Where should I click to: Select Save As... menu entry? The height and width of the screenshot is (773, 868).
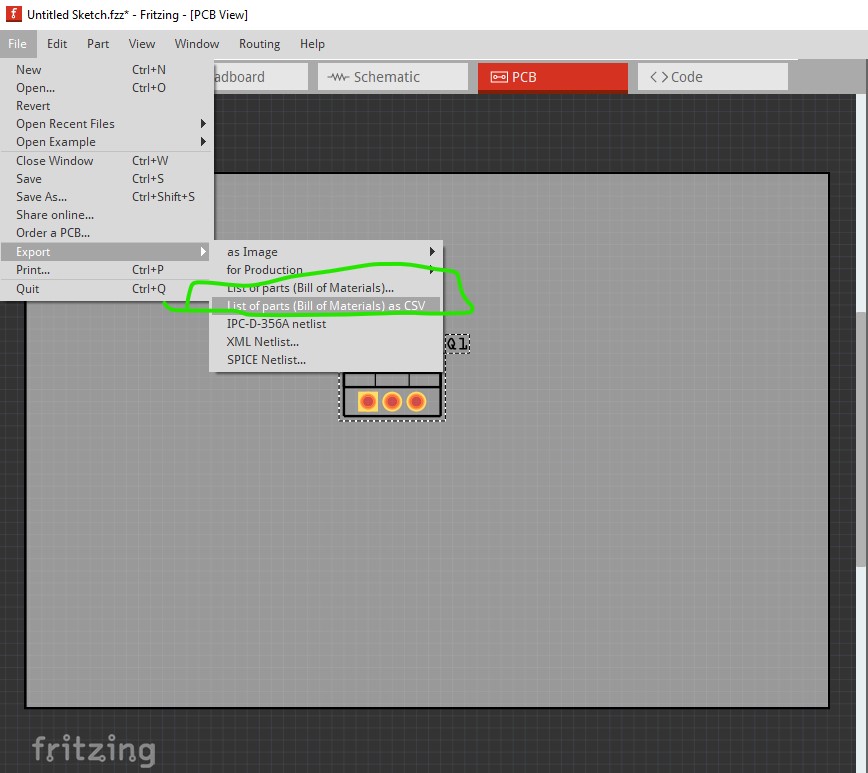106,197
